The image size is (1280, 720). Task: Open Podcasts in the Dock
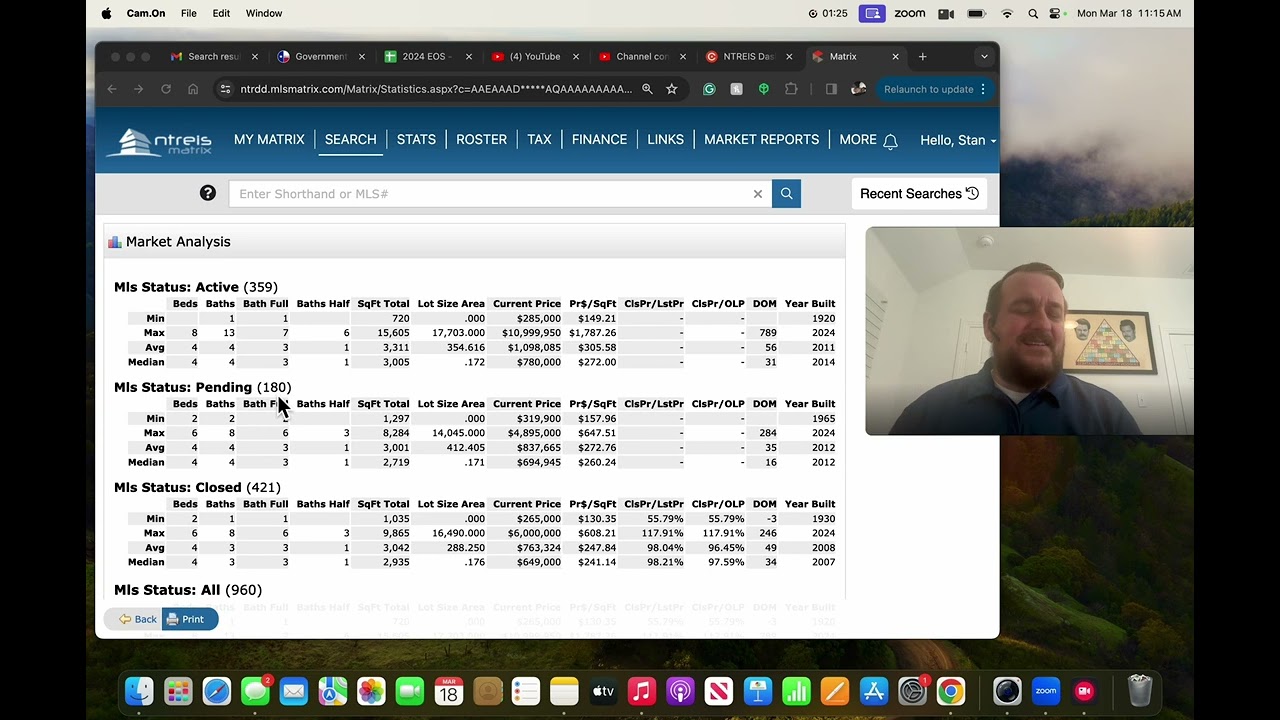(x=680, y=691)
